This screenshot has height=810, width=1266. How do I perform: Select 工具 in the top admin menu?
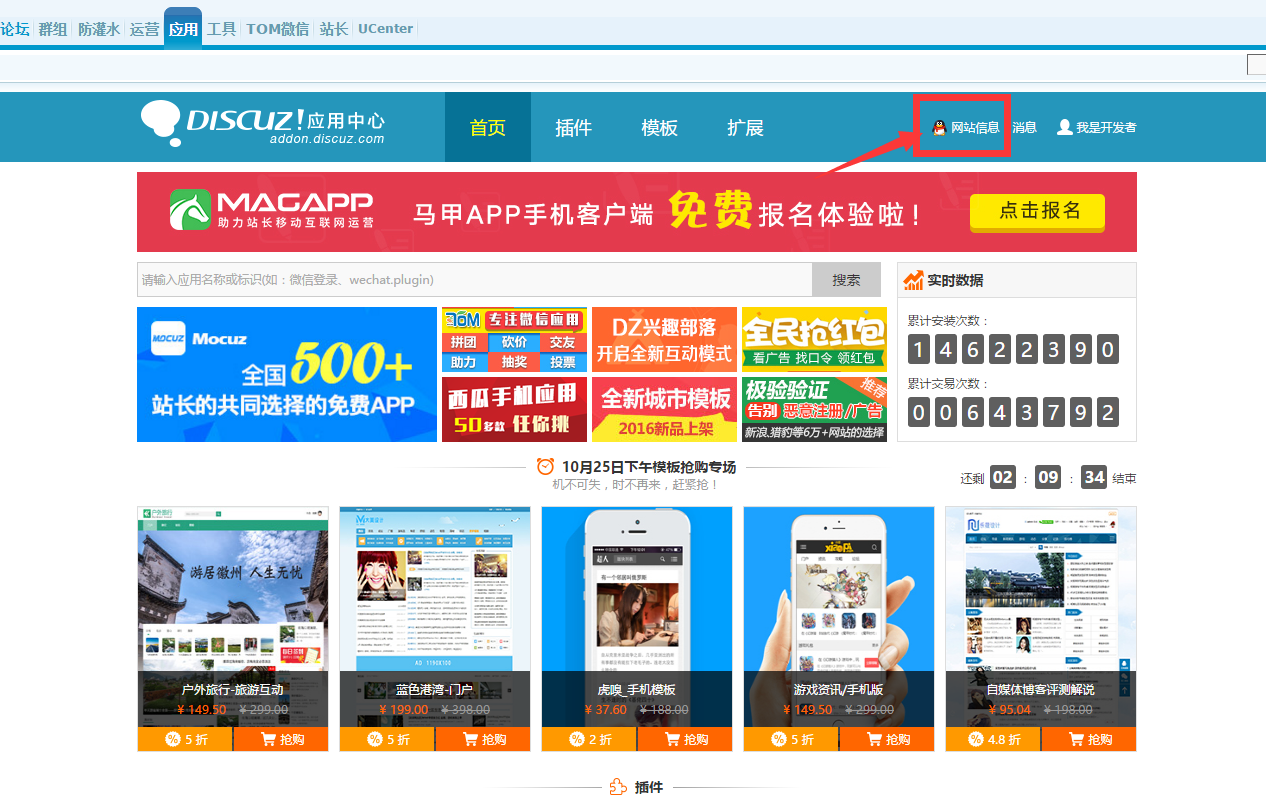[221, 29]
